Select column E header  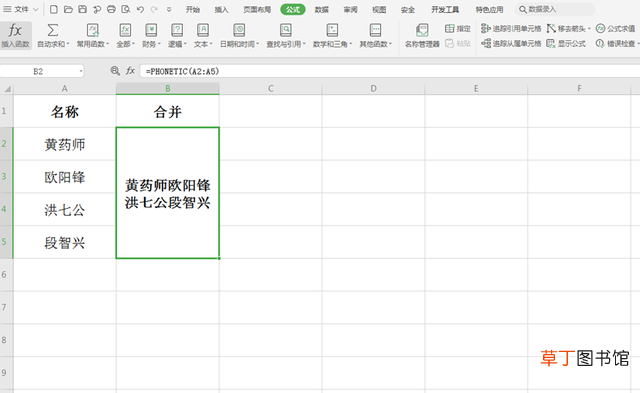[x=476, y=89]
